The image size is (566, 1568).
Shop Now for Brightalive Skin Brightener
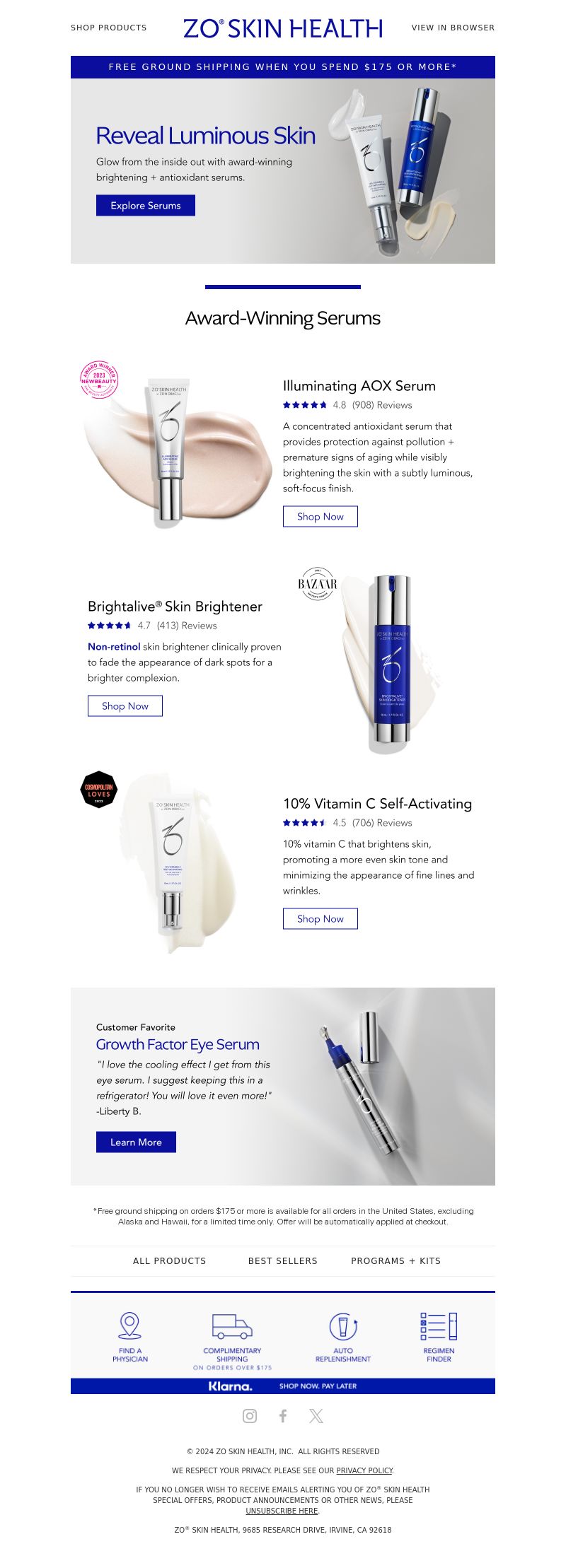(x=125, y=706)
